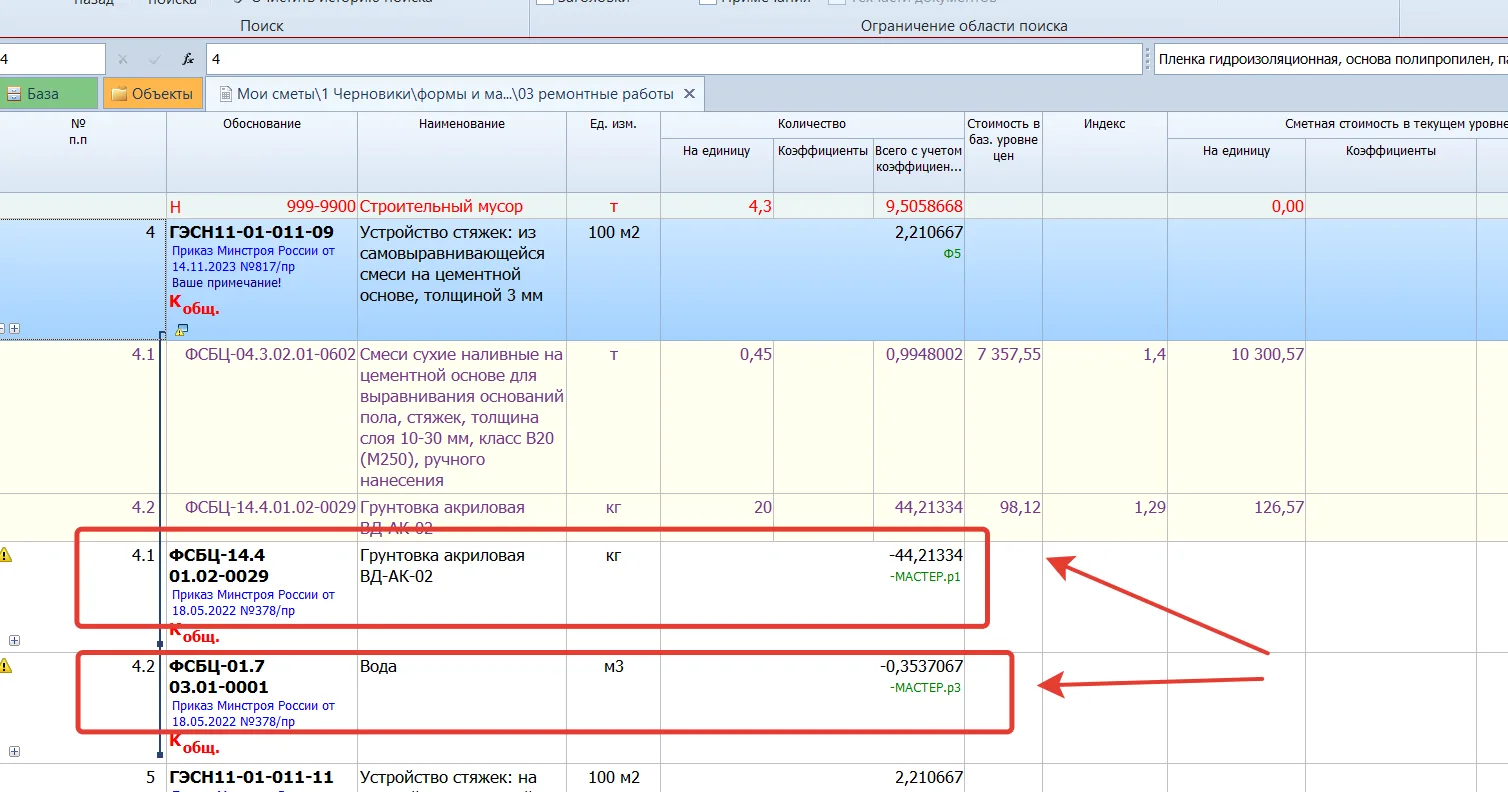Expand the ГЭСН11-01-011-09 position with the plus box
This screenshot has height=792, width=1508.
(x=15, y=328)
